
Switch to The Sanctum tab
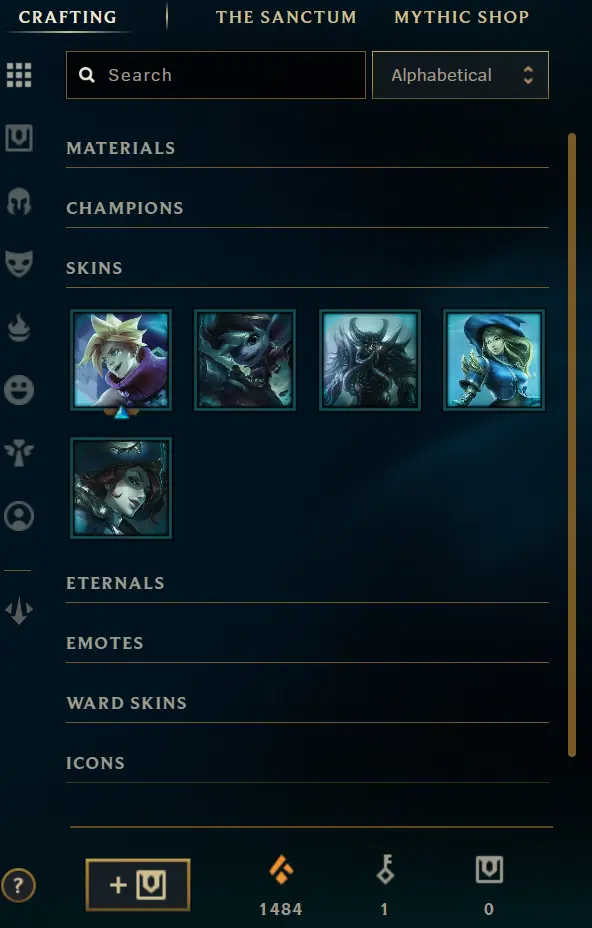click(286, 17)
